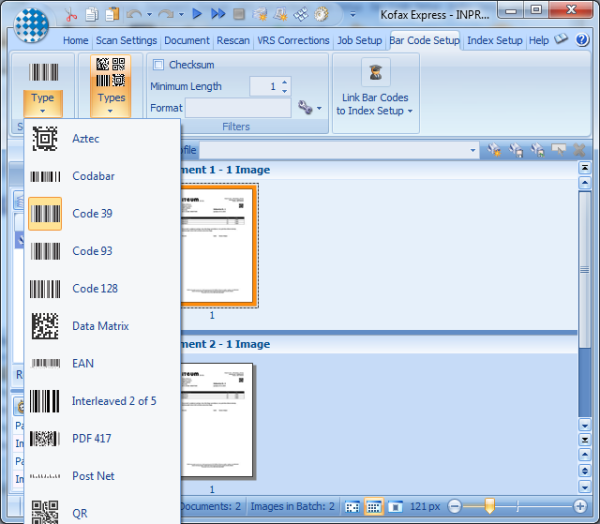Click the Copy icon in quick toolbar
Screen dimensions: 600x524
coord(91,15)
